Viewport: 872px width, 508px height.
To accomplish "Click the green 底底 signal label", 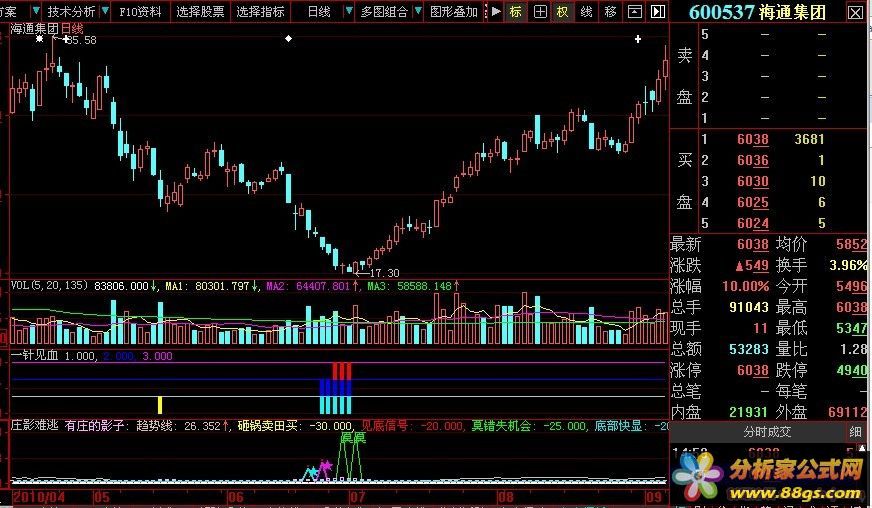I will pos(353,438).
